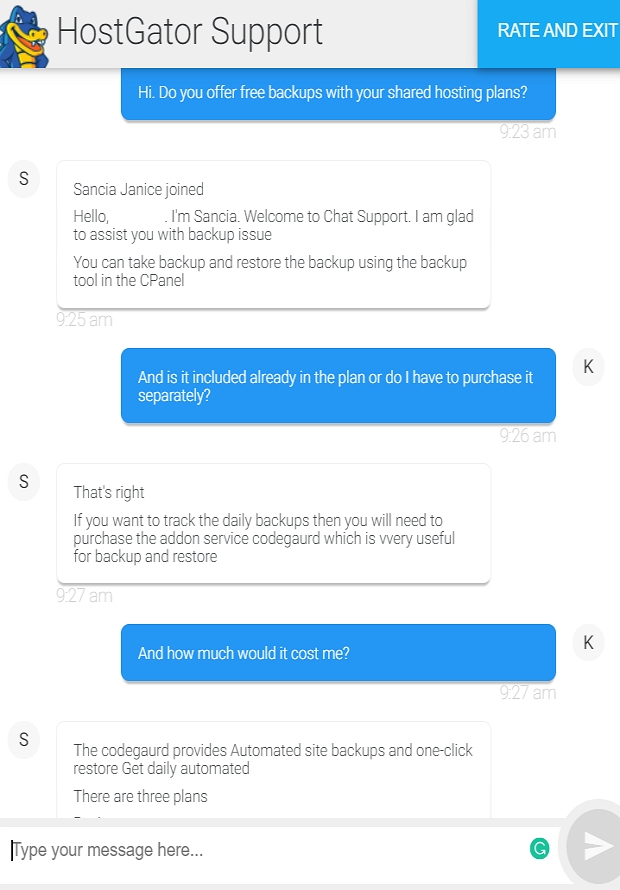This screenshot has height=890, width=620.
Task: Click the HostGator Support title text
Action: point(190,31)
